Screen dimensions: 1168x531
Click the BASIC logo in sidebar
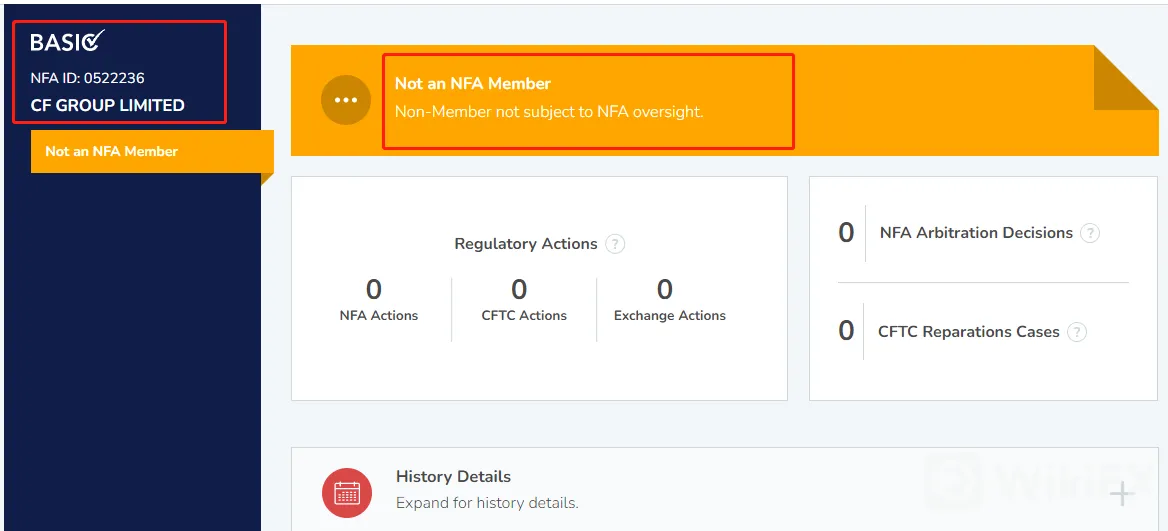pos(68,42)
